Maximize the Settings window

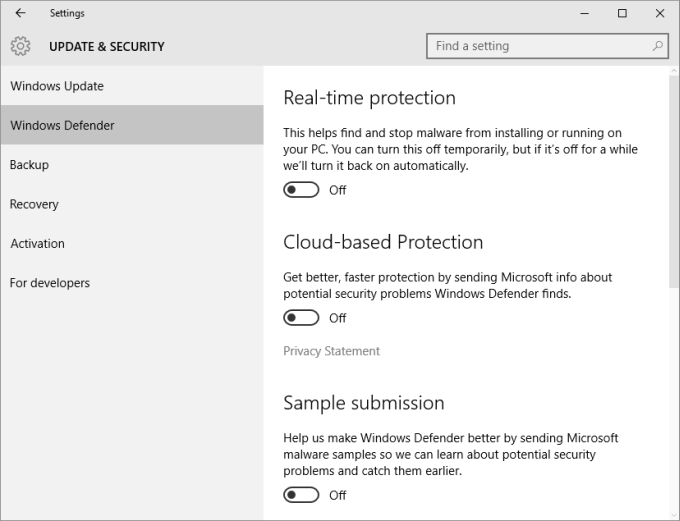point(622,13)
